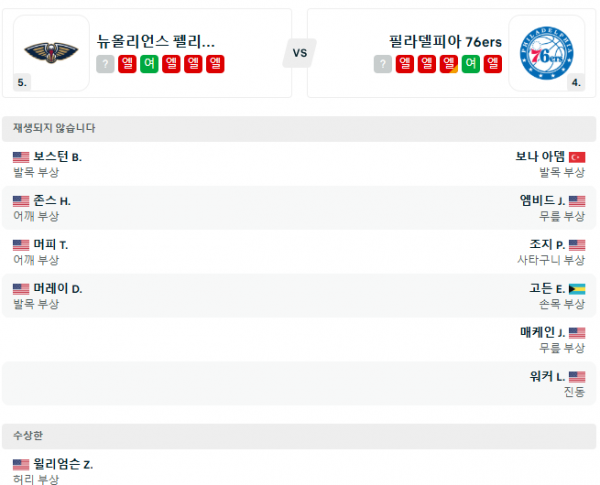
Task: Click the US flag next to 윌리엄슨 Z.
Action: [x=21, y=464]
